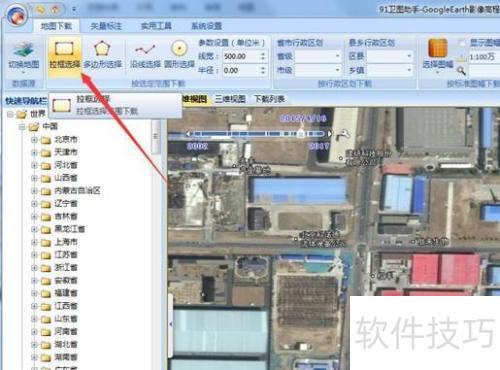
Task: Click the 选择图幅 grid icon
Action: coord(437,53)
